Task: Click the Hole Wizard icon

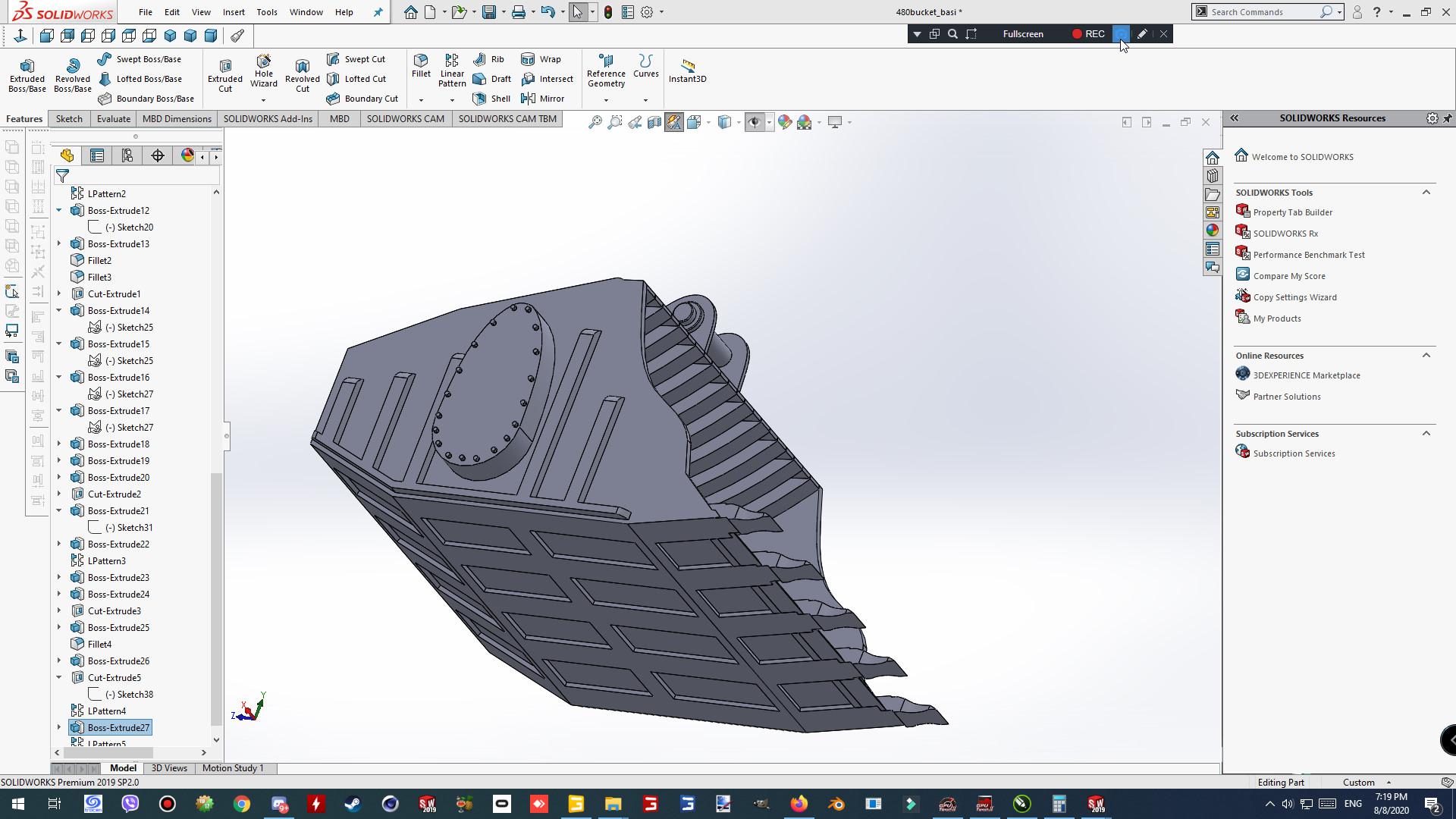Action: click(x=263, y=61)
